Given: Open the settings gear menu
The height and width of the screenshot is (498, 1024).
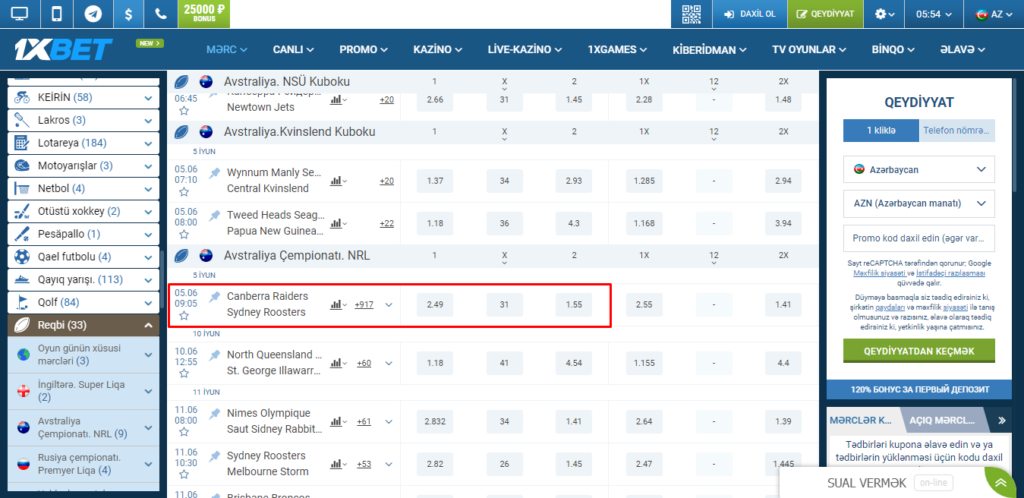Looking at the screenshot, I should (x=884, y=14).
